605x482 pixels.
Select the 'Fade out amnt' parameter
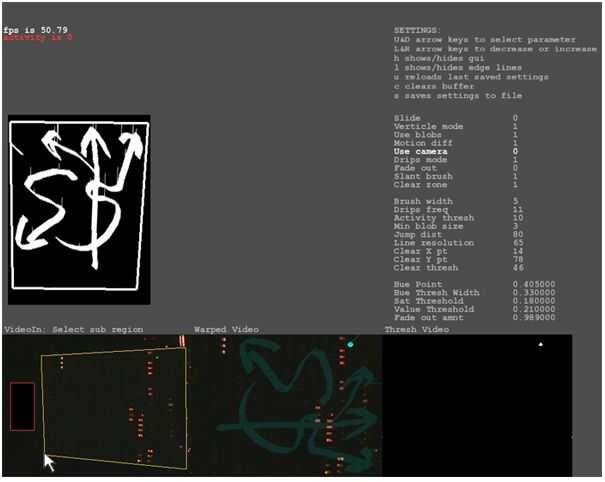tap(428, 318)
